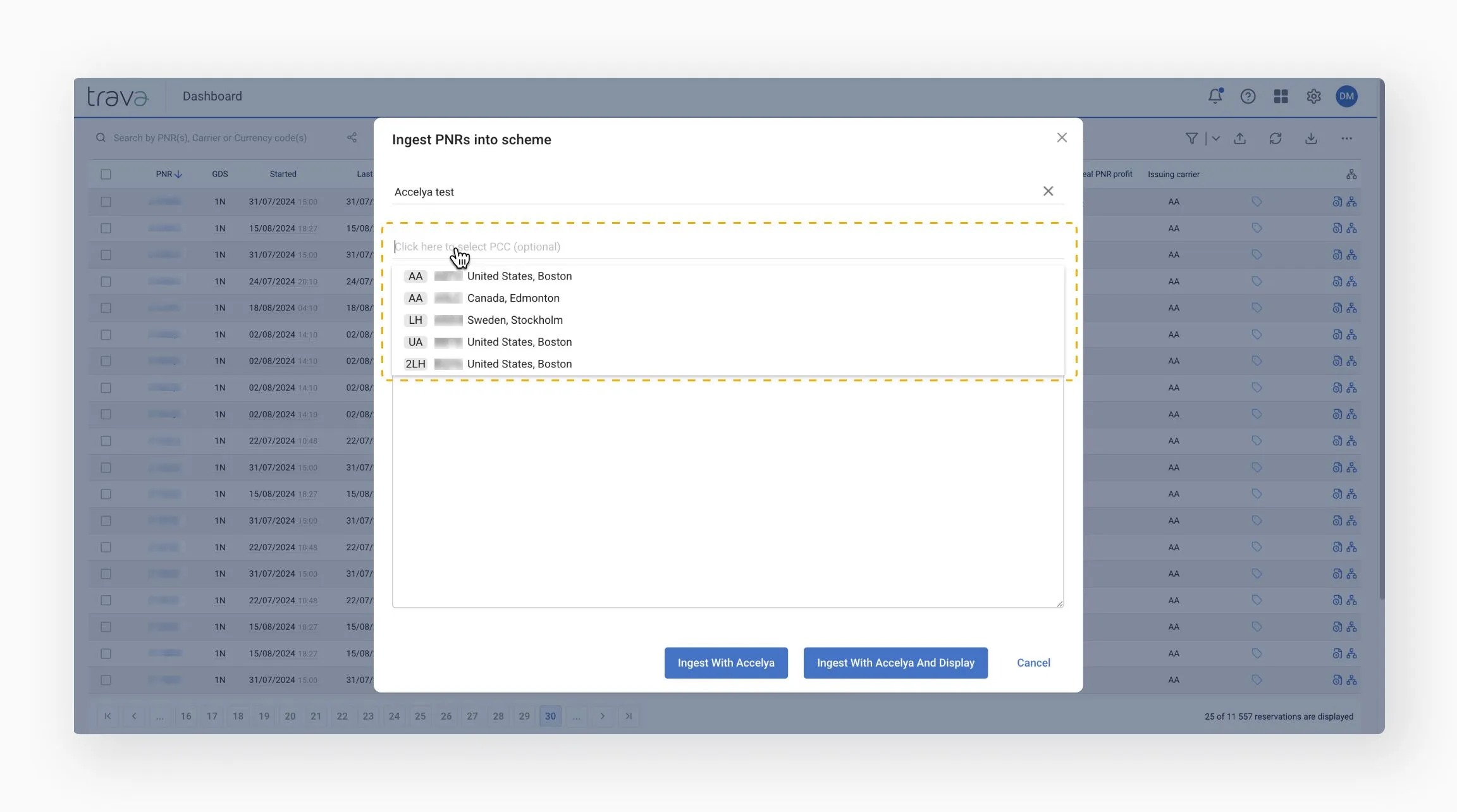Toggle the select-all checkbox in header
The image size is (1457, 812).
pyautogui.click(x=106, y=175)
